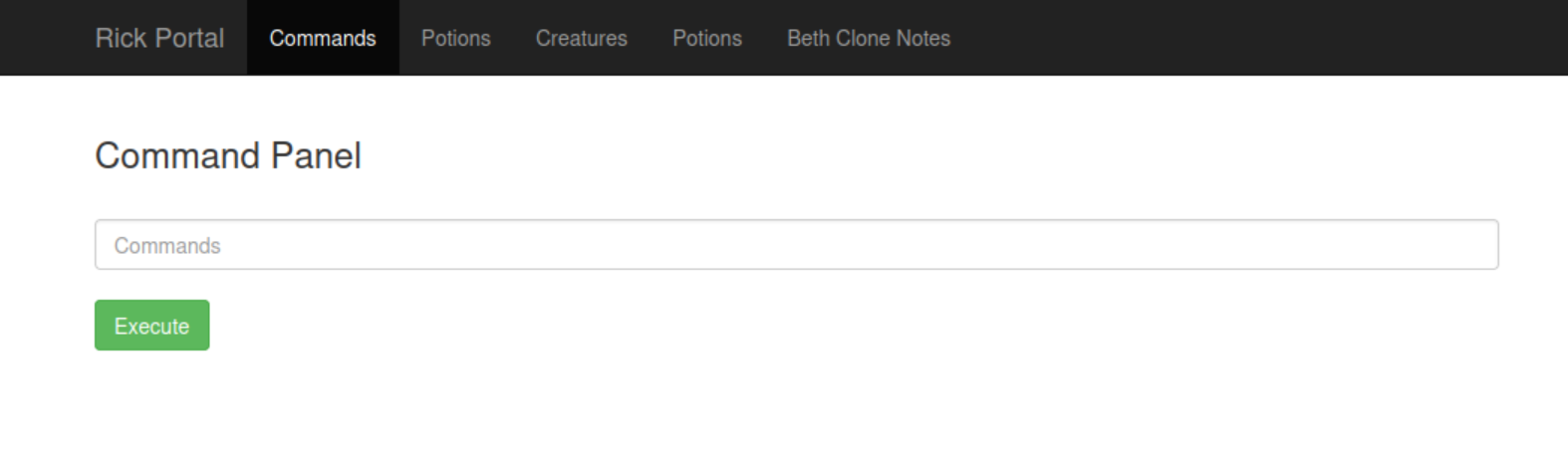Switch to the Creatures tab
This screenshot has height=470, width=1568.
(x=582, y=38)
